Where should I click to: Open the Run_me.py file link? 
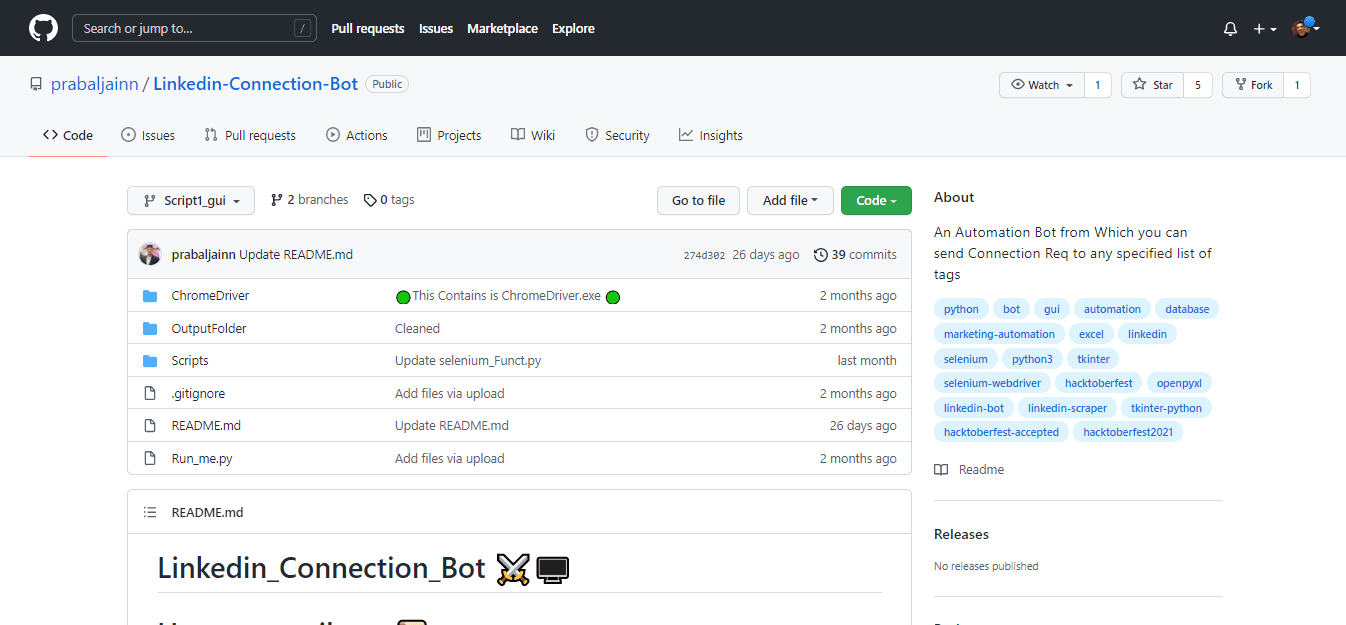(x=202, y=458)
